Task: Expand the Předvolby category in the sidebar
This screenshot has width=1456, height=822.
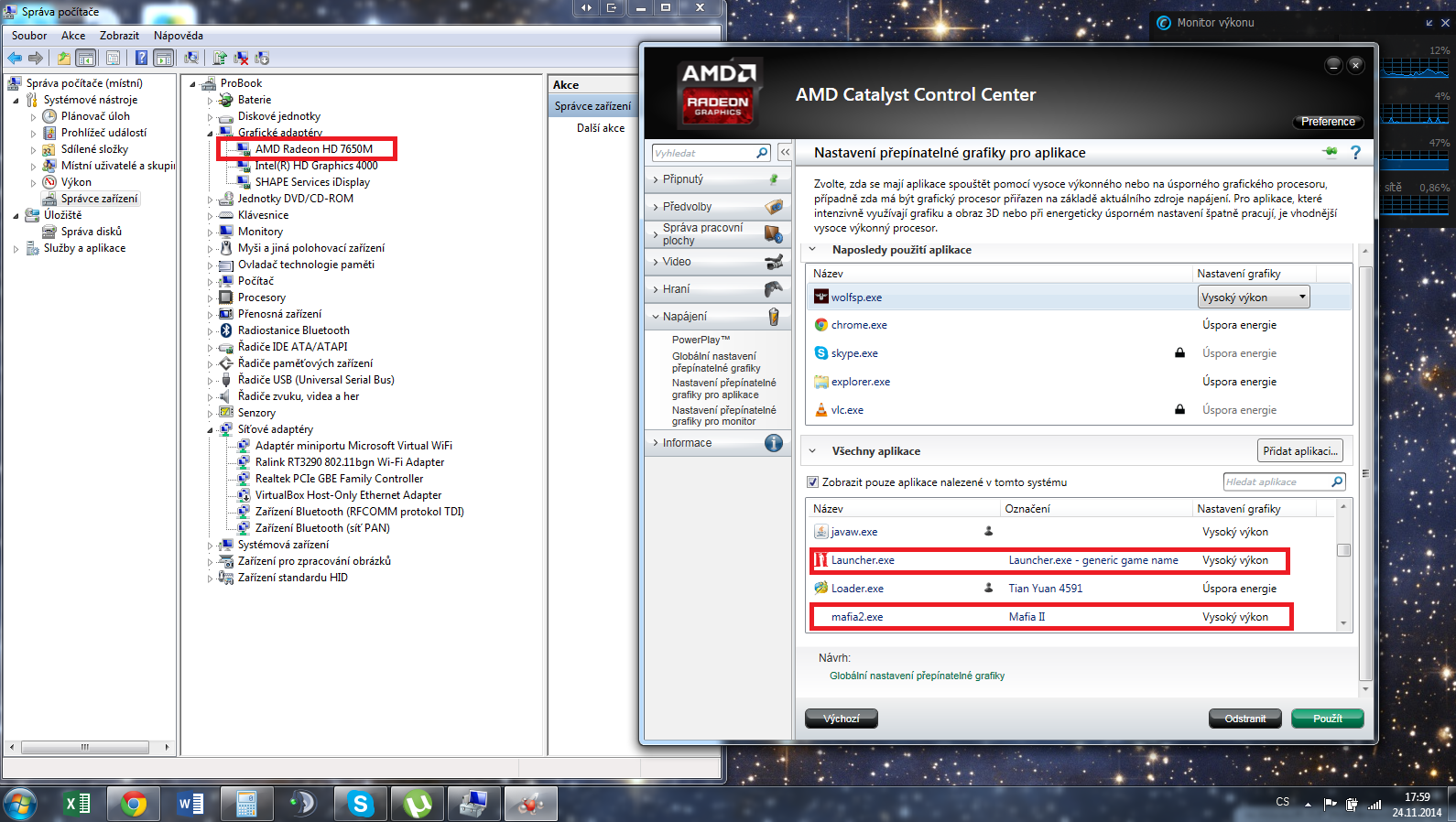Action: 656,207
